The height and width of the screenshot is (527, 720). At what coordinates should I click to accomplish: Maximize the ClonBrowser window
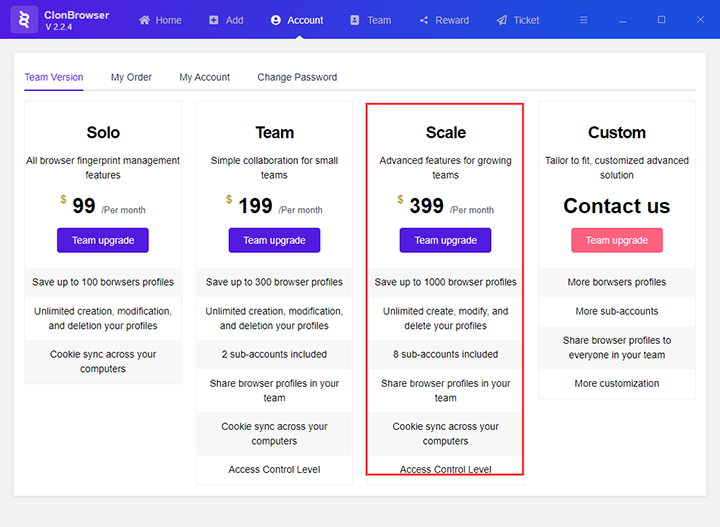pos(661,19)
